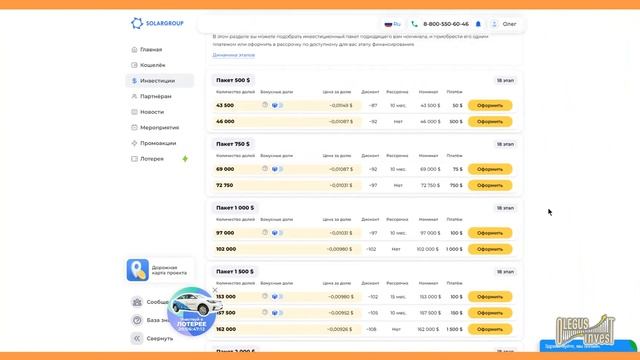Image resolution: width=640 pixels, height=360 pixels.
Task: Click the green lightning badge beside Лотерея
Action: (185, 158)
